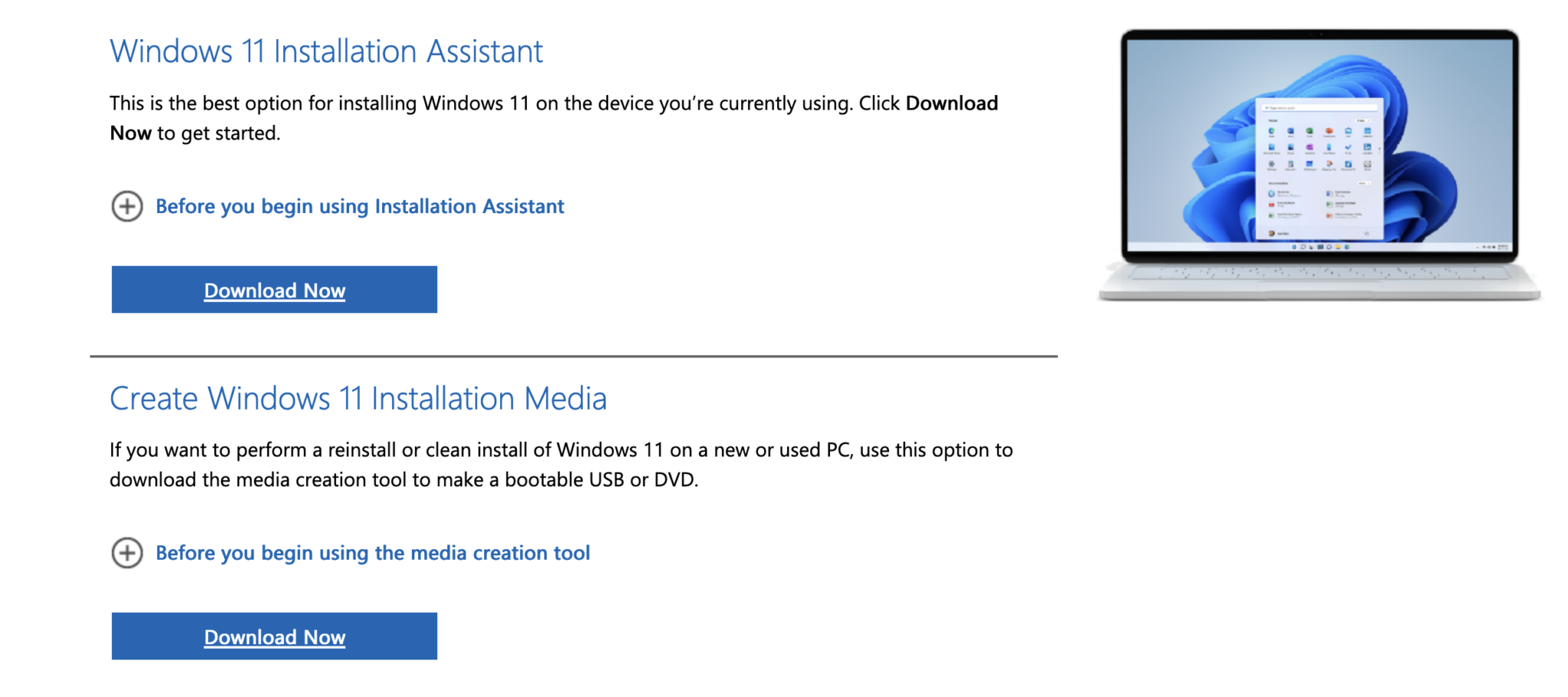Click the PowerPoint icon in the Start menu

pyautogui.click(x=1329, y=131)
